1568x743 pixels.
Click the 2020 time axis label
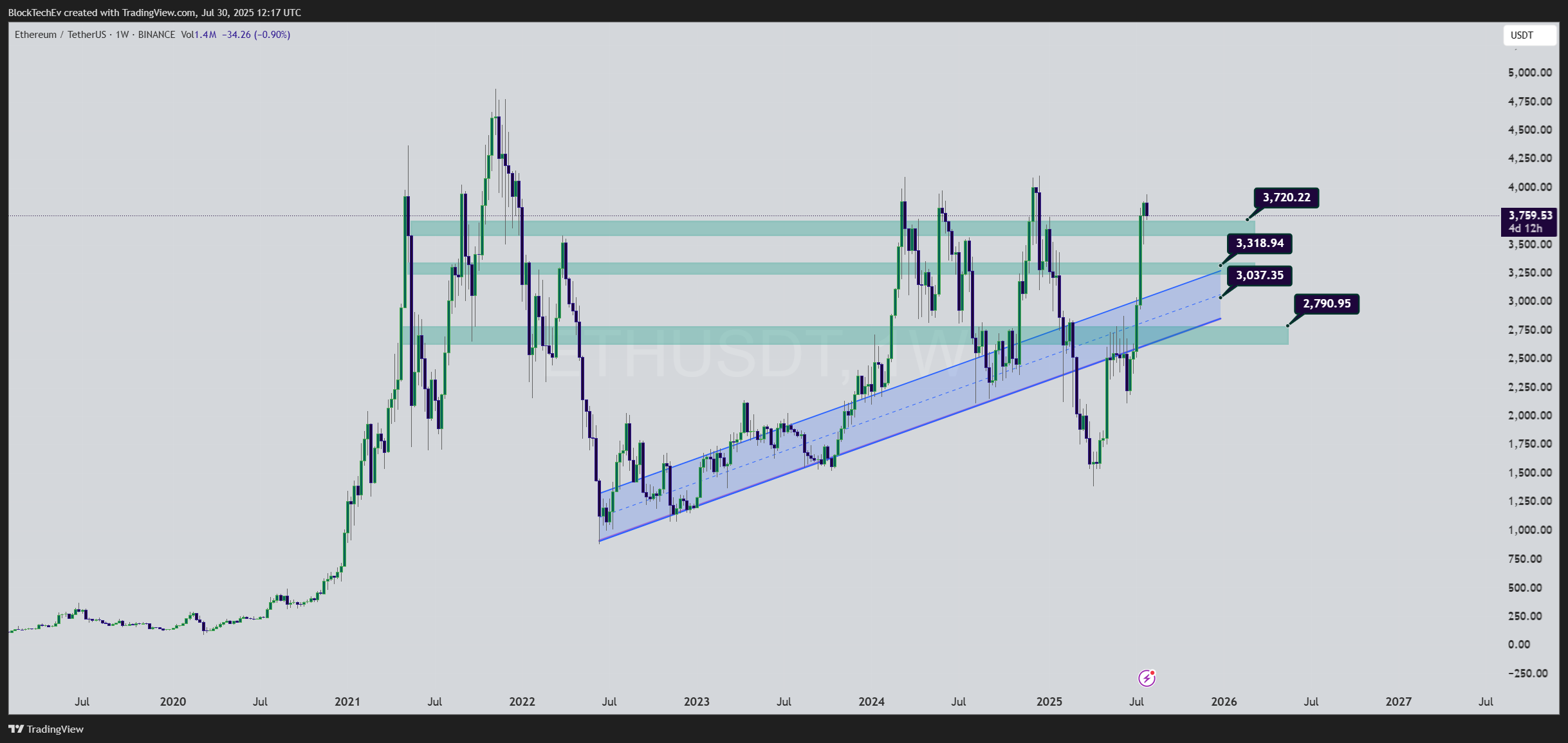click(172, 702)
